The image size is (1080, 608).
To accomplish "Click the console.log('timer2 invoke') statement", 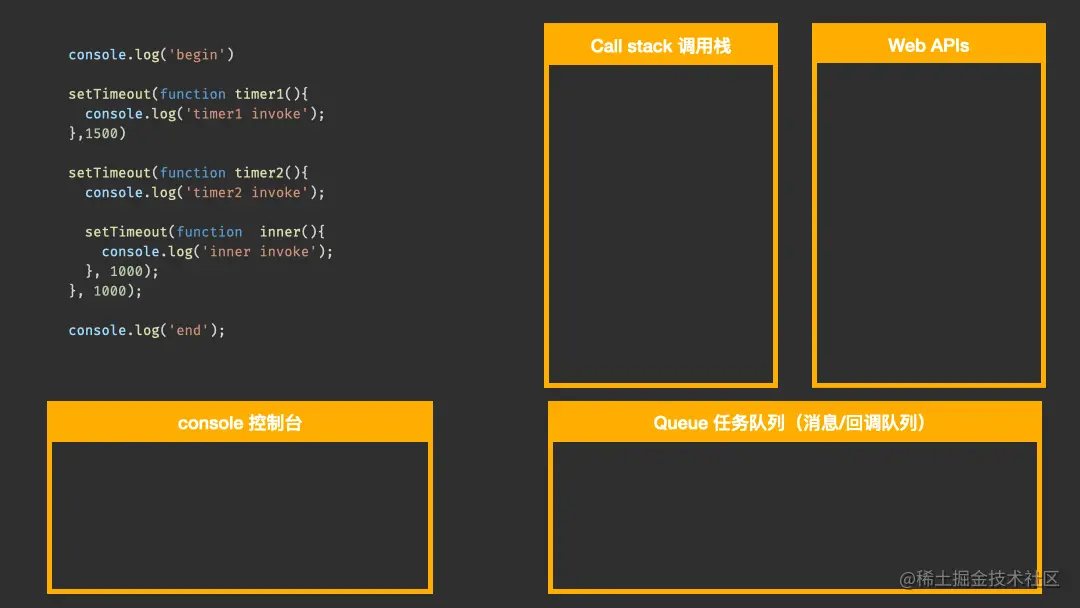I will point(202,192).
